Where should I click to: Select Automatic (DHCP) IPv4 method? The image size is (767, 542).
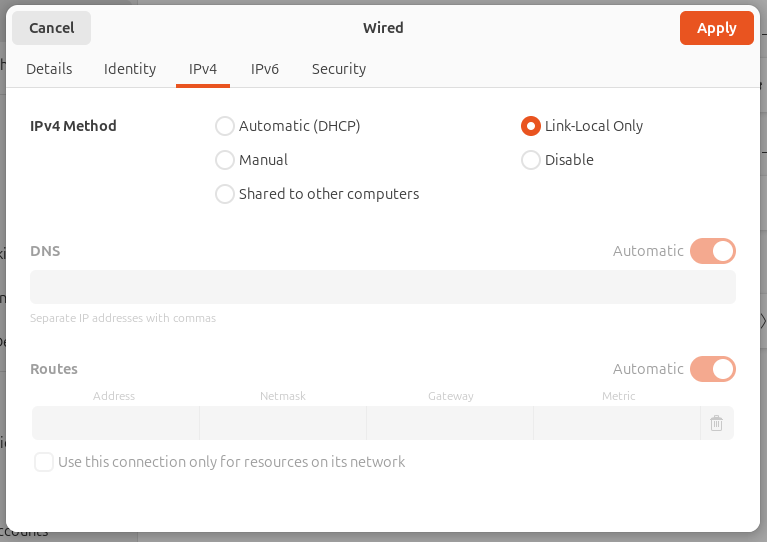coord(225,126)
